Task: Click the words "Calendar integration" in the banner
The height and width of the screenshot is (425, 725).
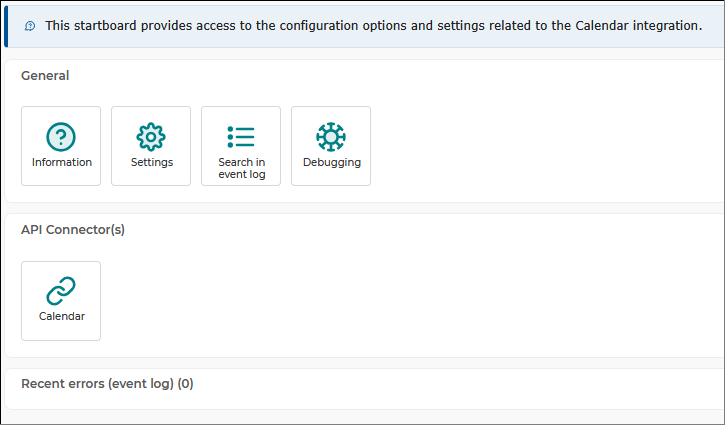Action: pos(639,26)
